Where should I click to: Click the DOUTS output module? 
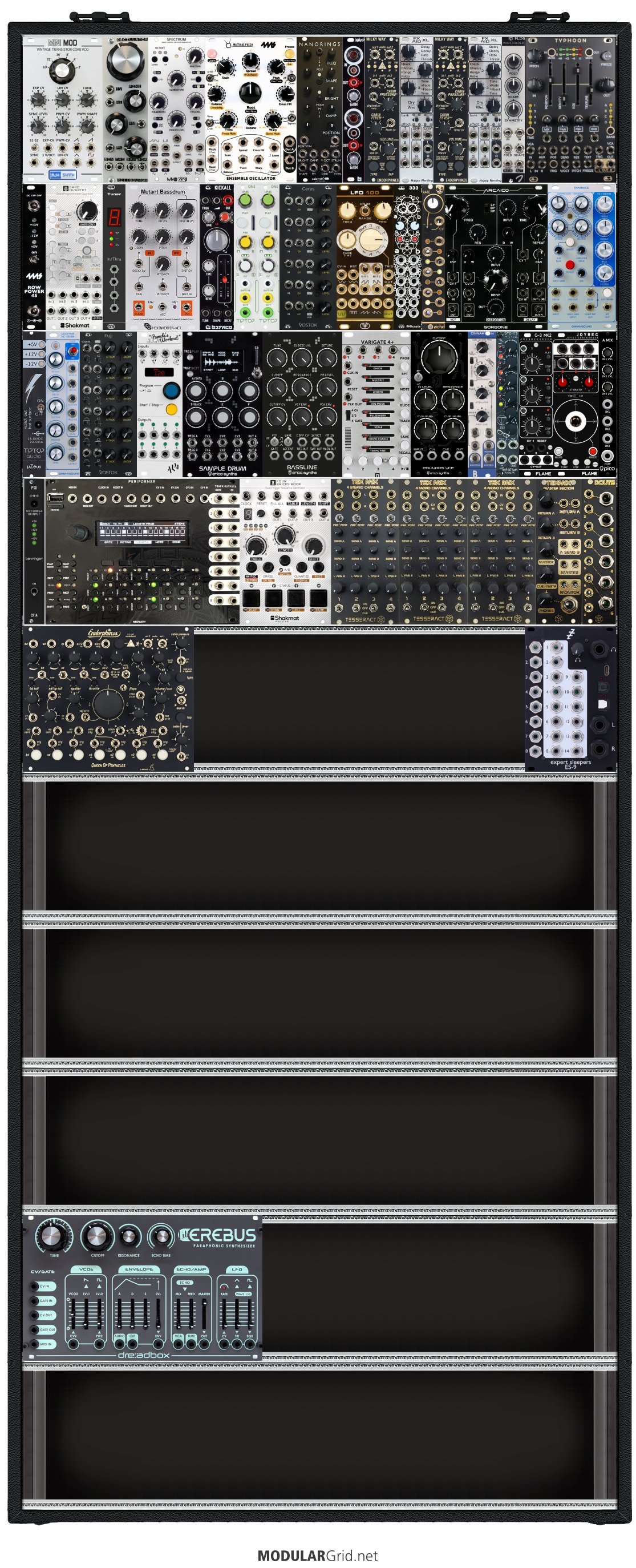(599, 551)
